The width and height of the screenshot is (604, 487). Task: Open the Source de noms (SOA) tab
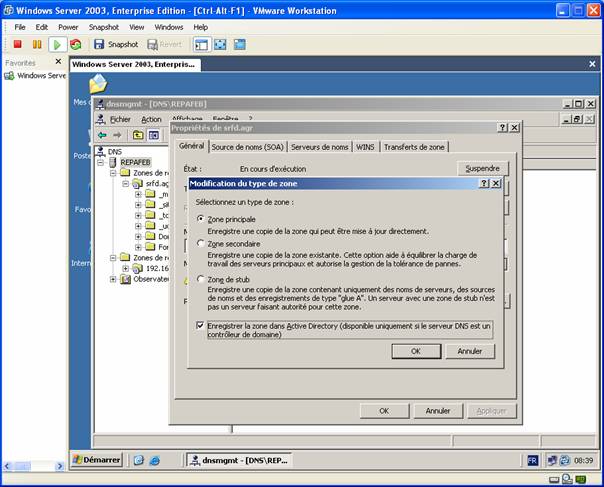pyautogui.click(x=248, y=147)
